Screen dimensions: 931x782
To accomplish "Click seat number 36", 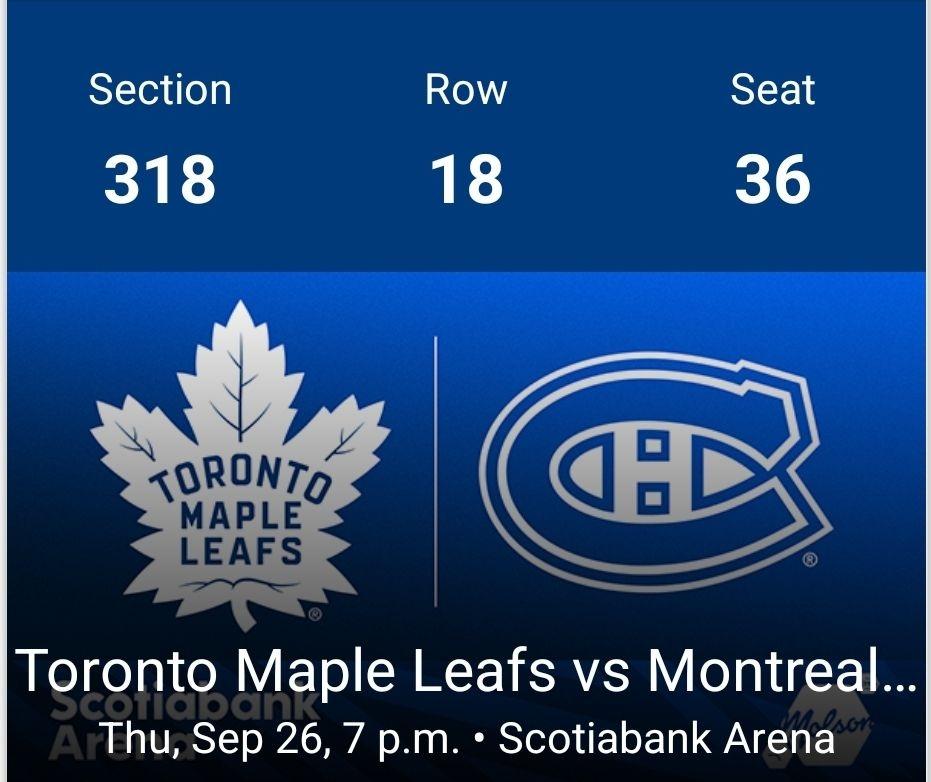I will 773,180.
